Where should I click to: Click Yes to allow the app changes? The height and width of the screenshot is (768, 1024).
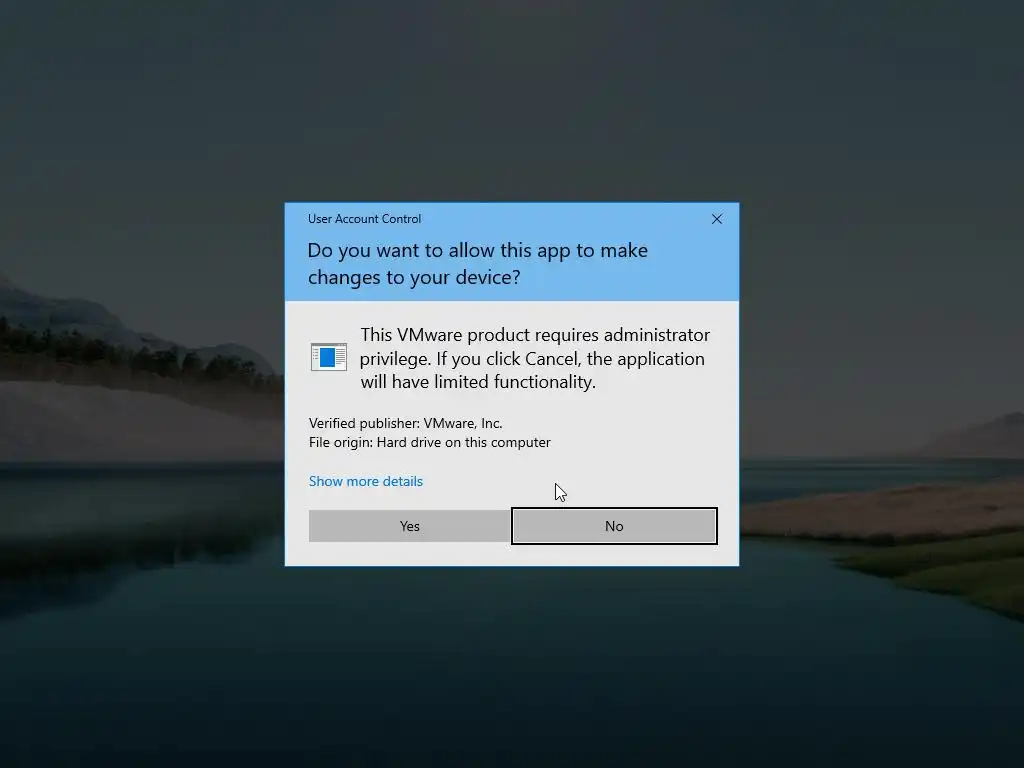409,526
